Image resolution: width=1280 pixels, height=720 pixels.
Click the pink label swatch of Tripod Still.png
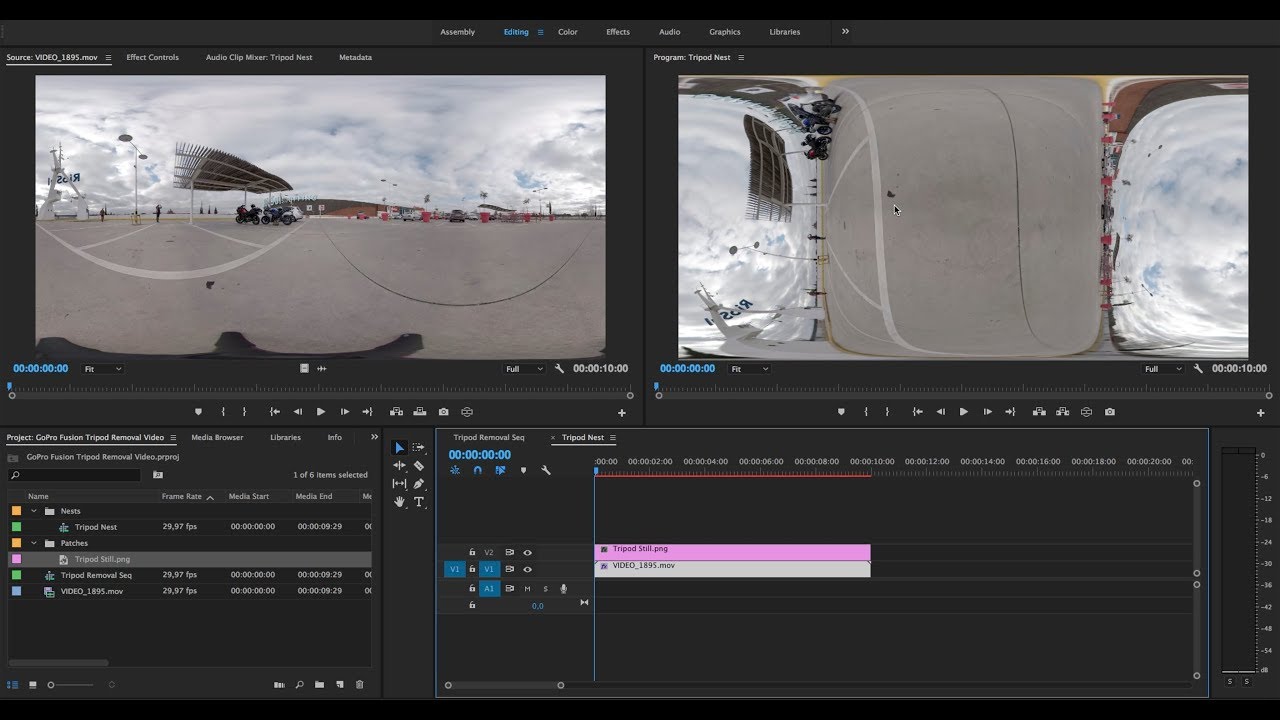click(16, 559)
